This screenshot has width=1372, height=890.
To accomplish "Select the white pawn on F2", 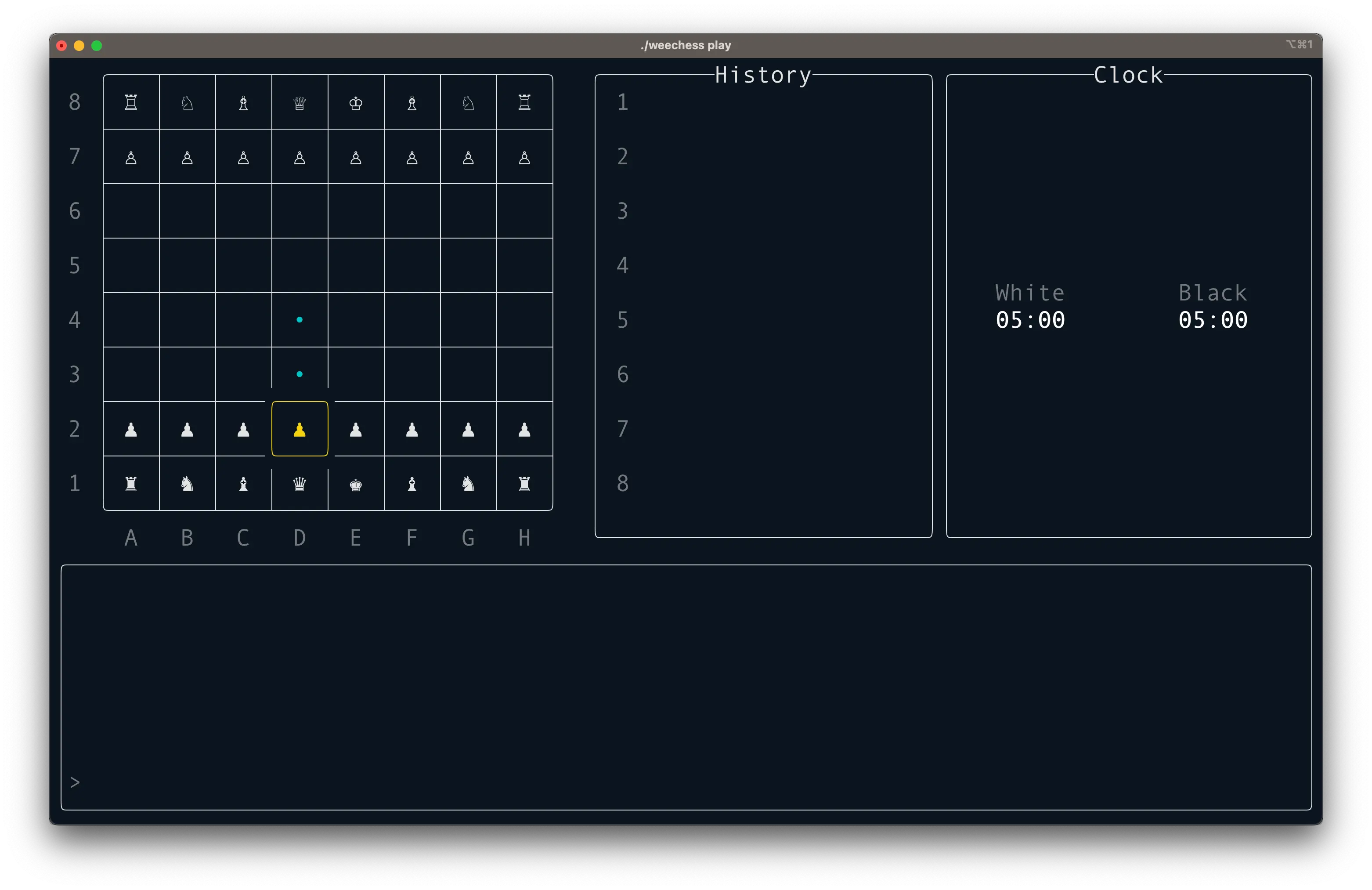I will pyautogui.click(x=412, y=430).
